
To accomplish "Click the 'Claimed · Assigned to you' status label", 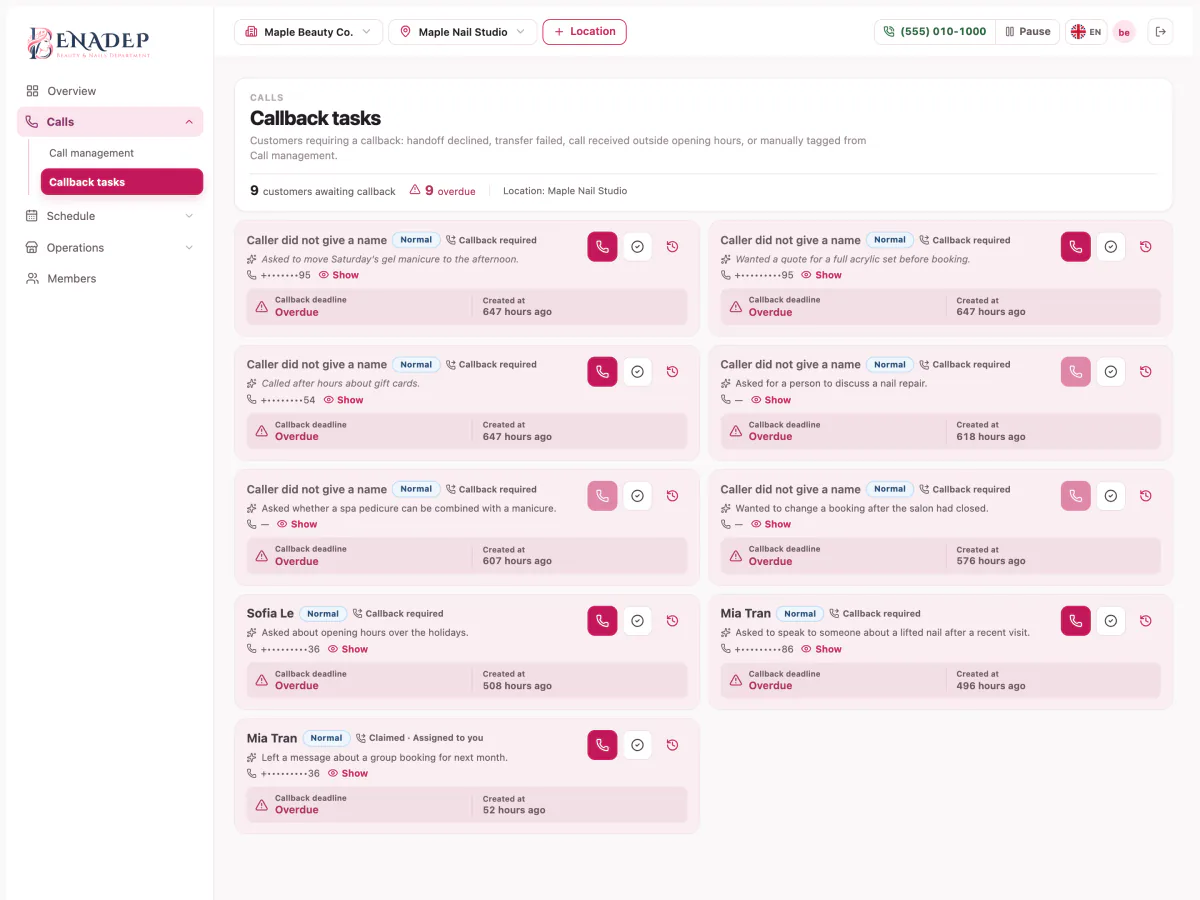I will pos(420,738).
